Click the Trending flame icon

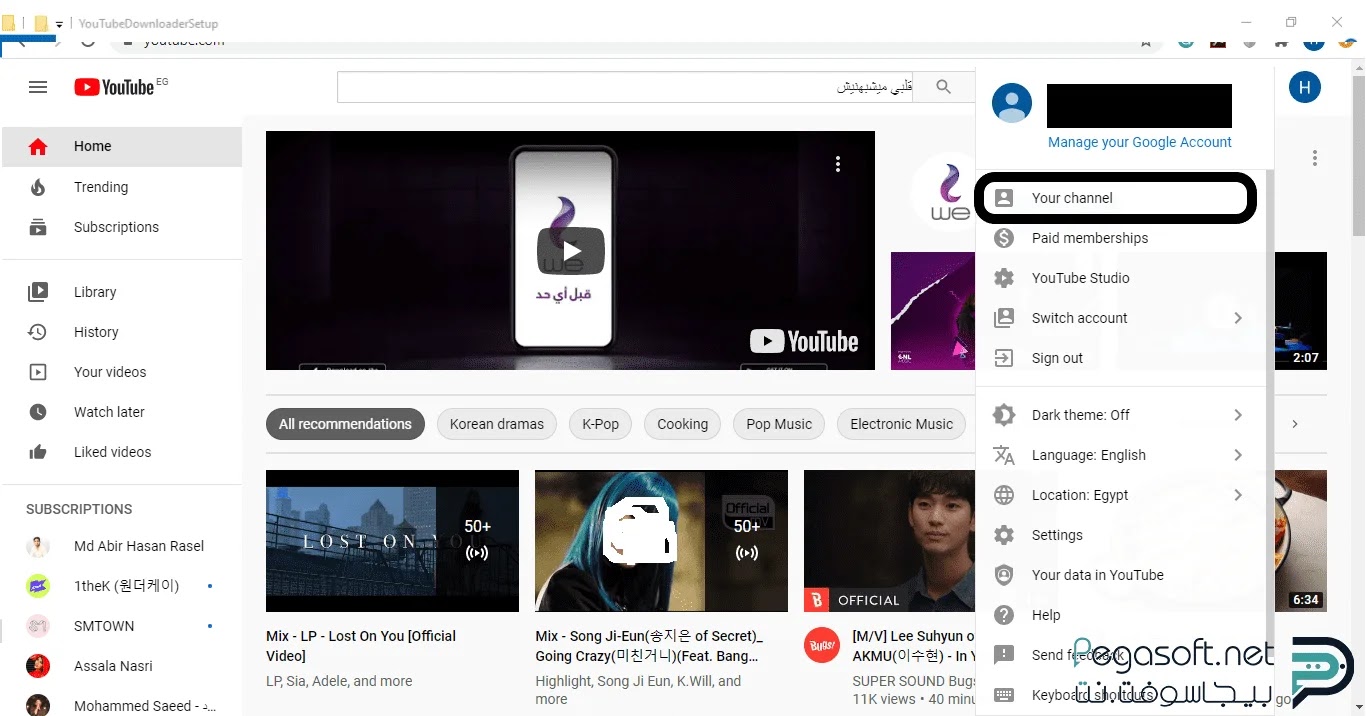pos(38,187)
